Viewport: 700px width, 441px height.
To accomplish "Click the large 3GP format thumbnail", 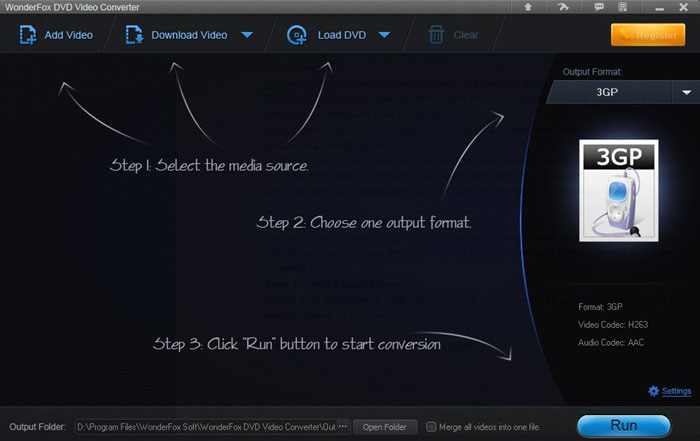I will click(619, 191).
